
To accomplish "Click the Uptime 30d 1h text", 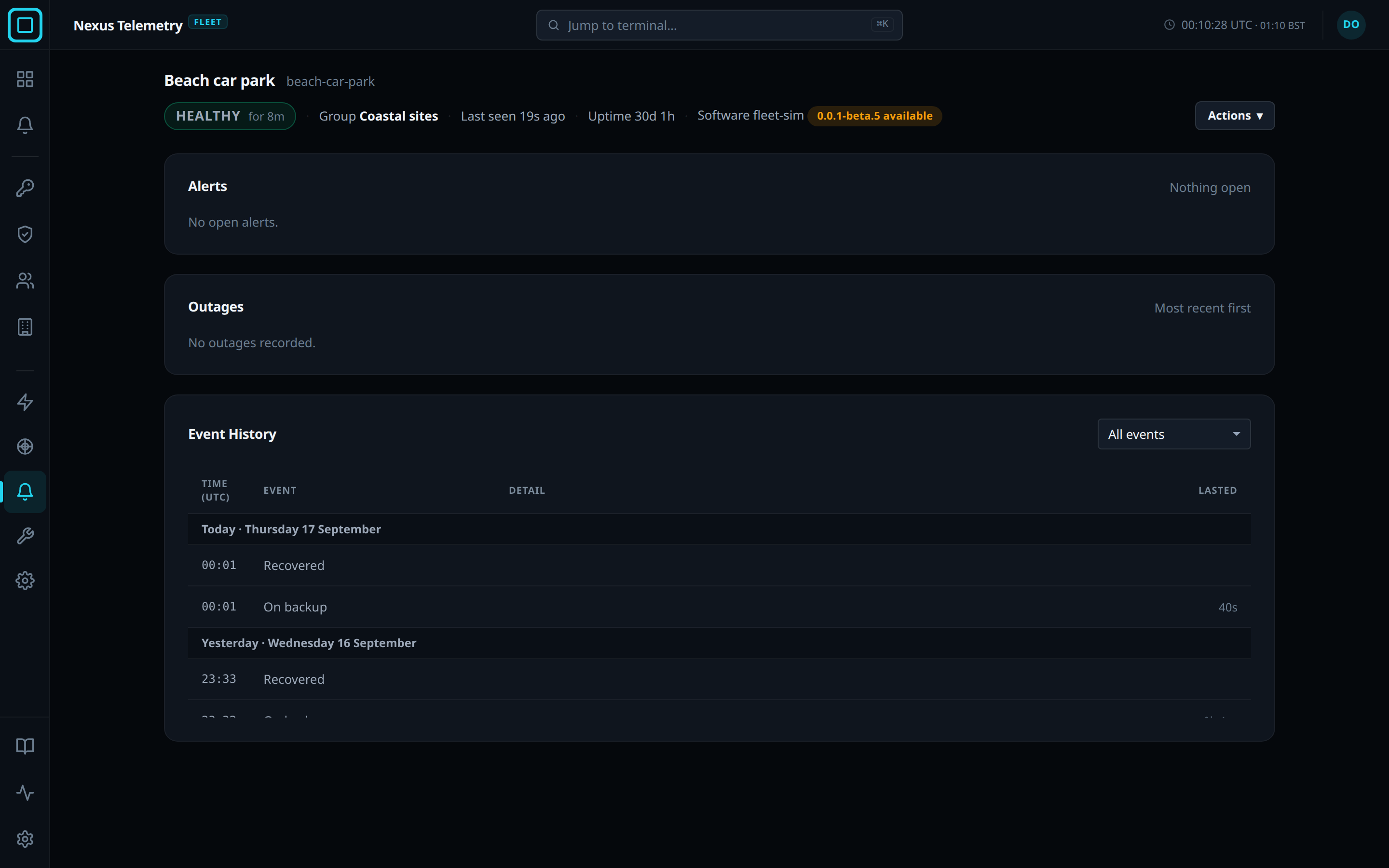I will click(x=631, y=116).
